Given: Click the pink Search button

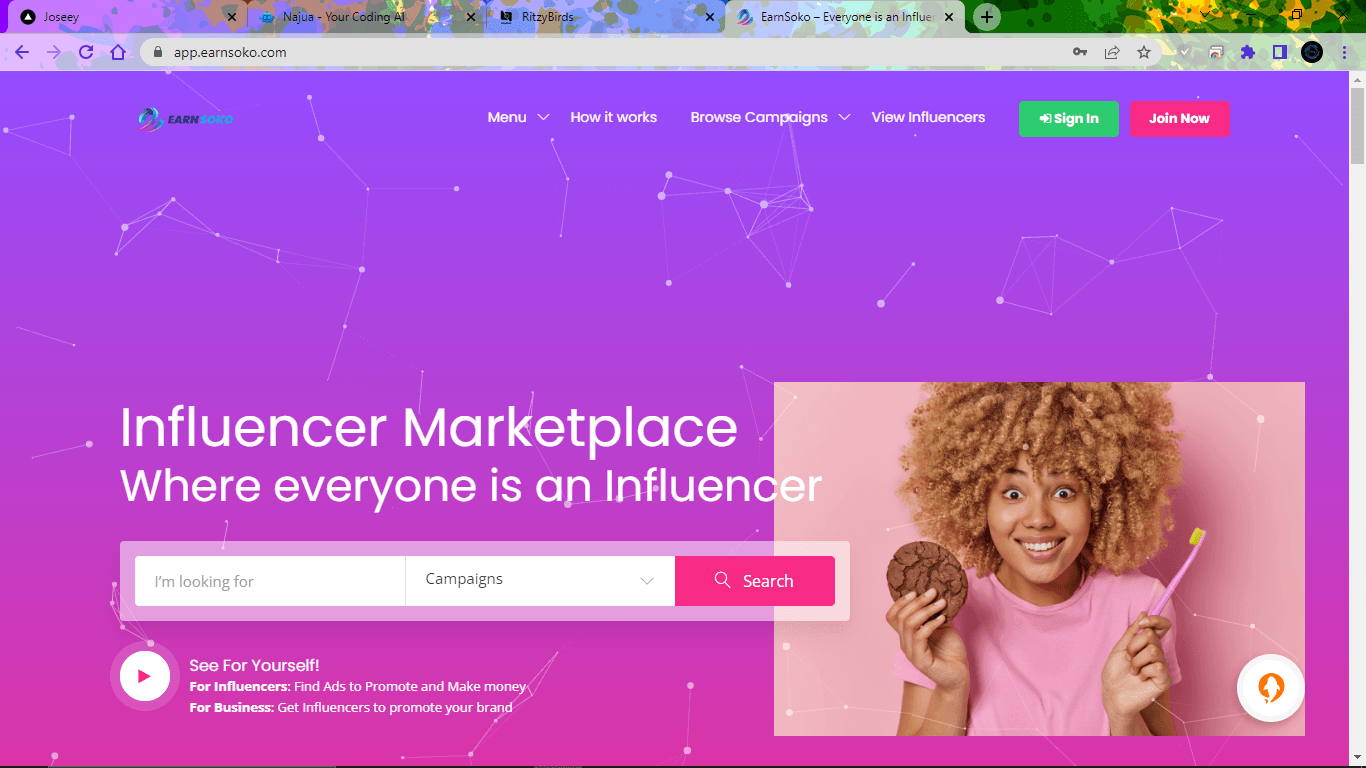Looking at the screenshot, I should click(x=755, y=581).
